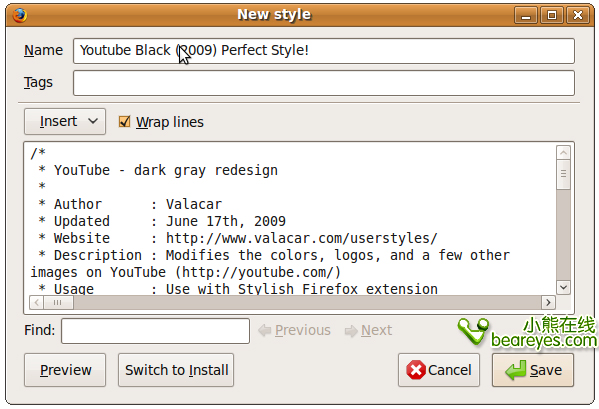Click the horizontal scrollbar left arrow
The height and width of the screenshot is (409, 599).
click(x=37, y=302)
